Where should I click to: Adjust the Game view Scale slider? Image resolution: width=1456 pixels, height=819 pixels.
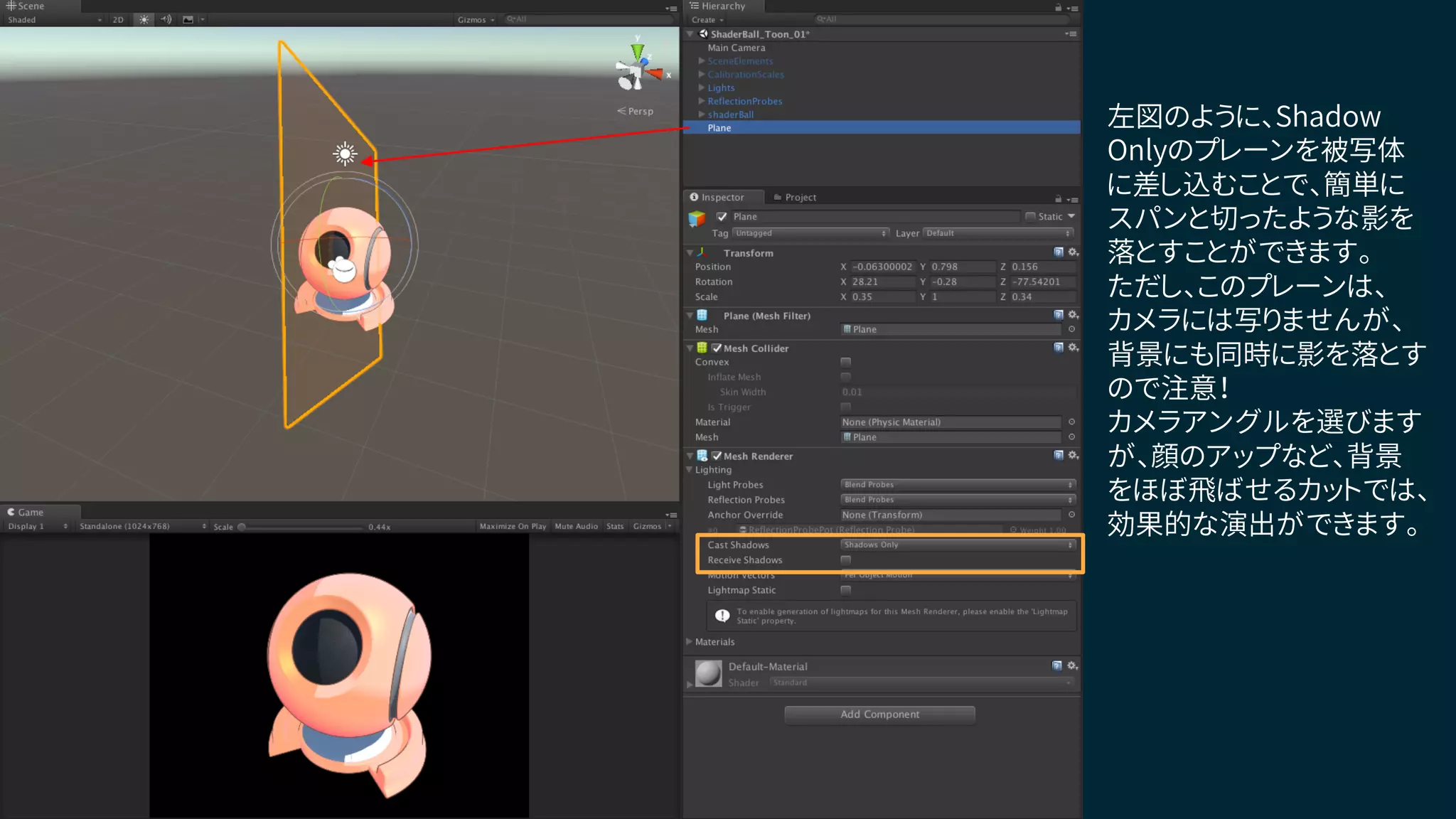click(x=242, y=527)
